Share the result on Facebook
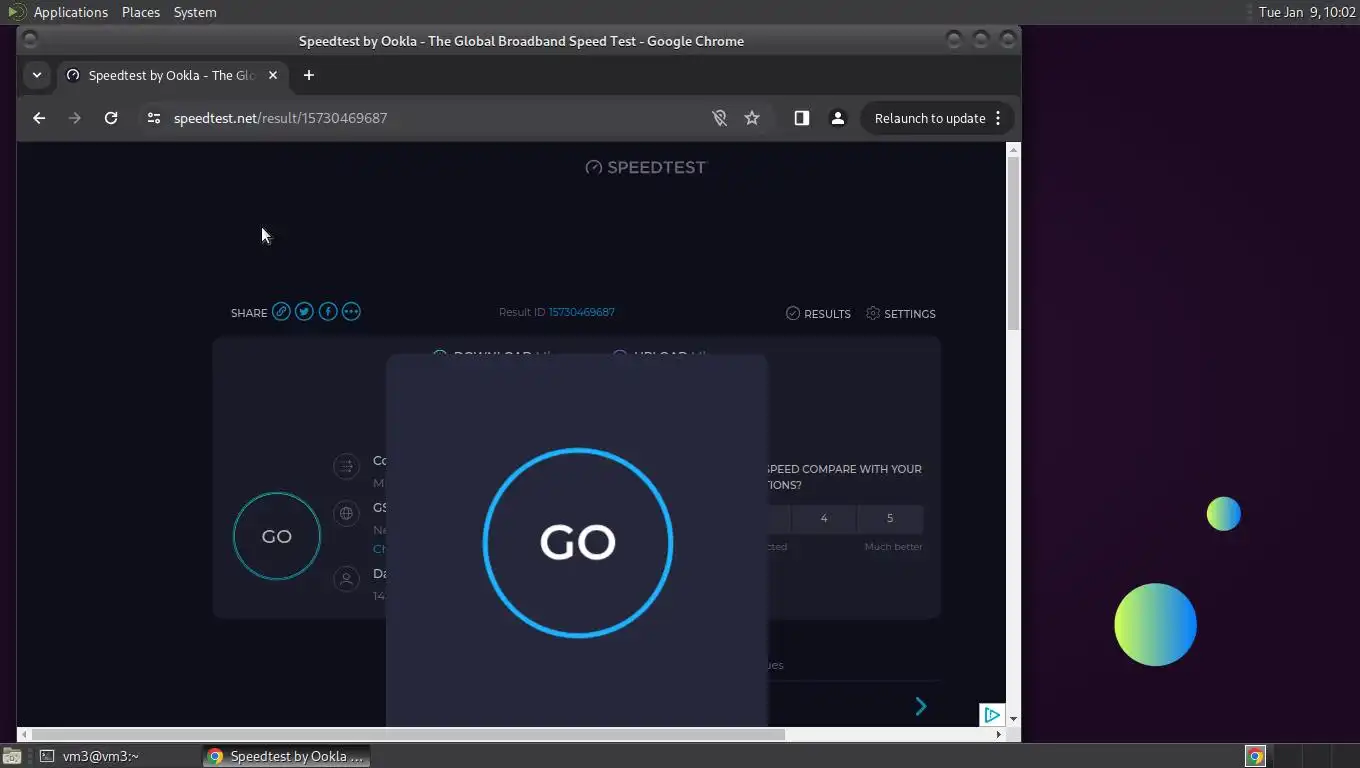This screenshot has width=1360, height=768. [328, 312]
